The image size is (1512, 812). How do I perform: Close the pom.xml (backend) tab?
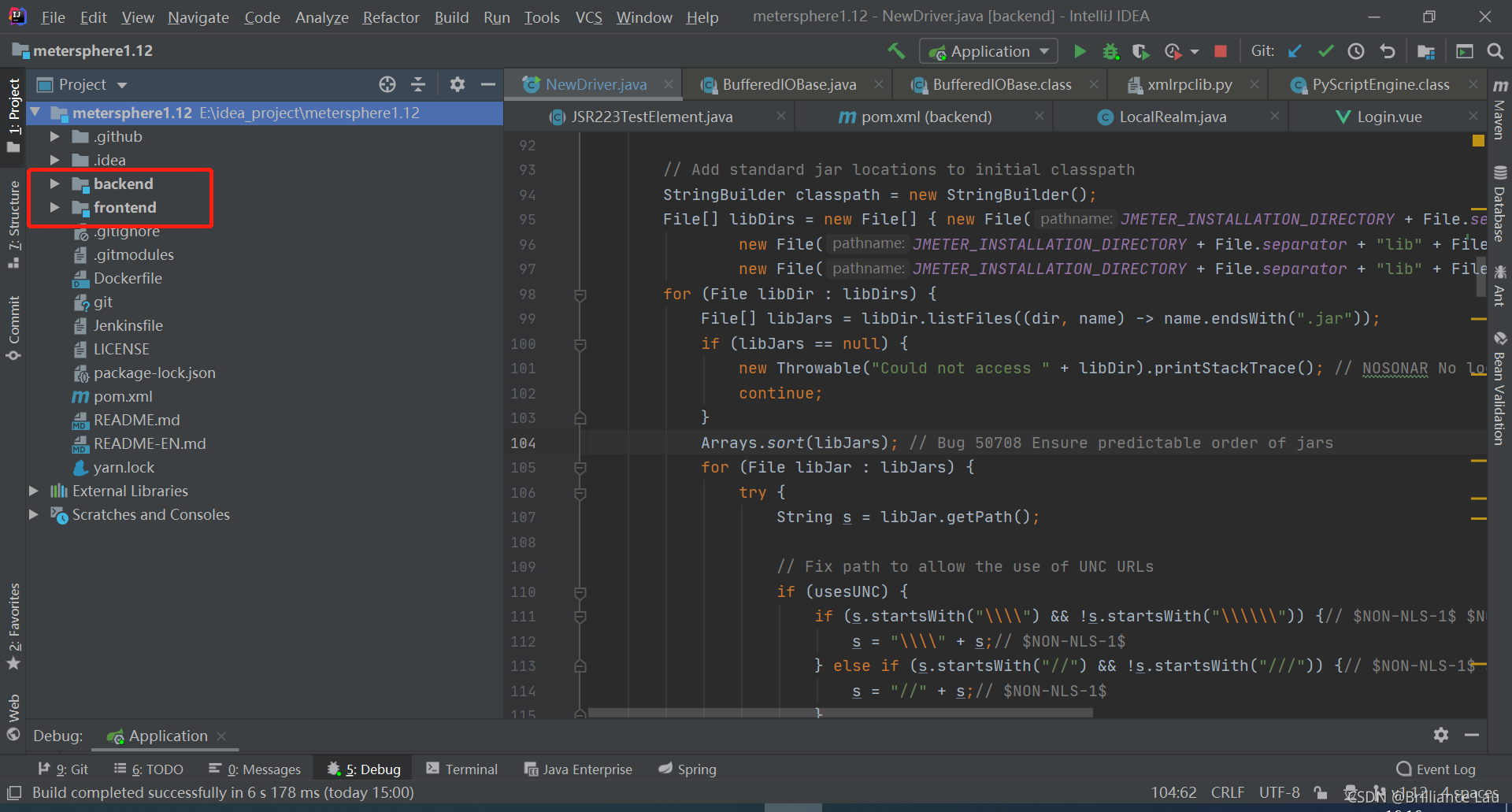coord(1039,117)
